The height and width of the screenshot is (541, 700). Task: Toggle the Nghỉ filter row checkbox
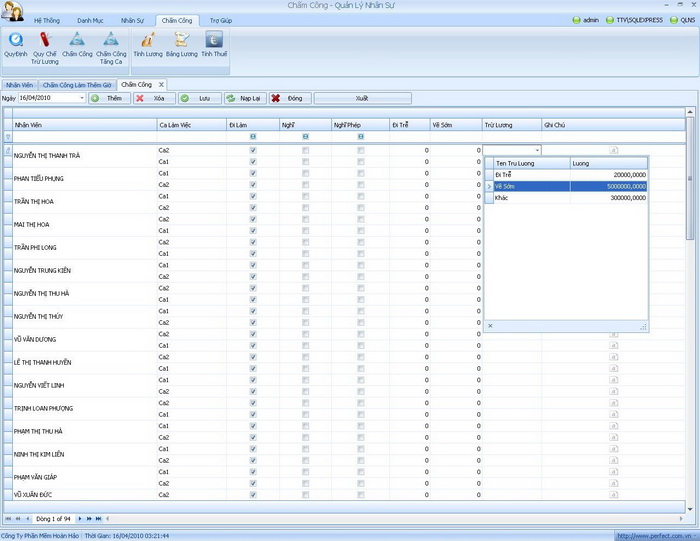[x=305, y=137]
